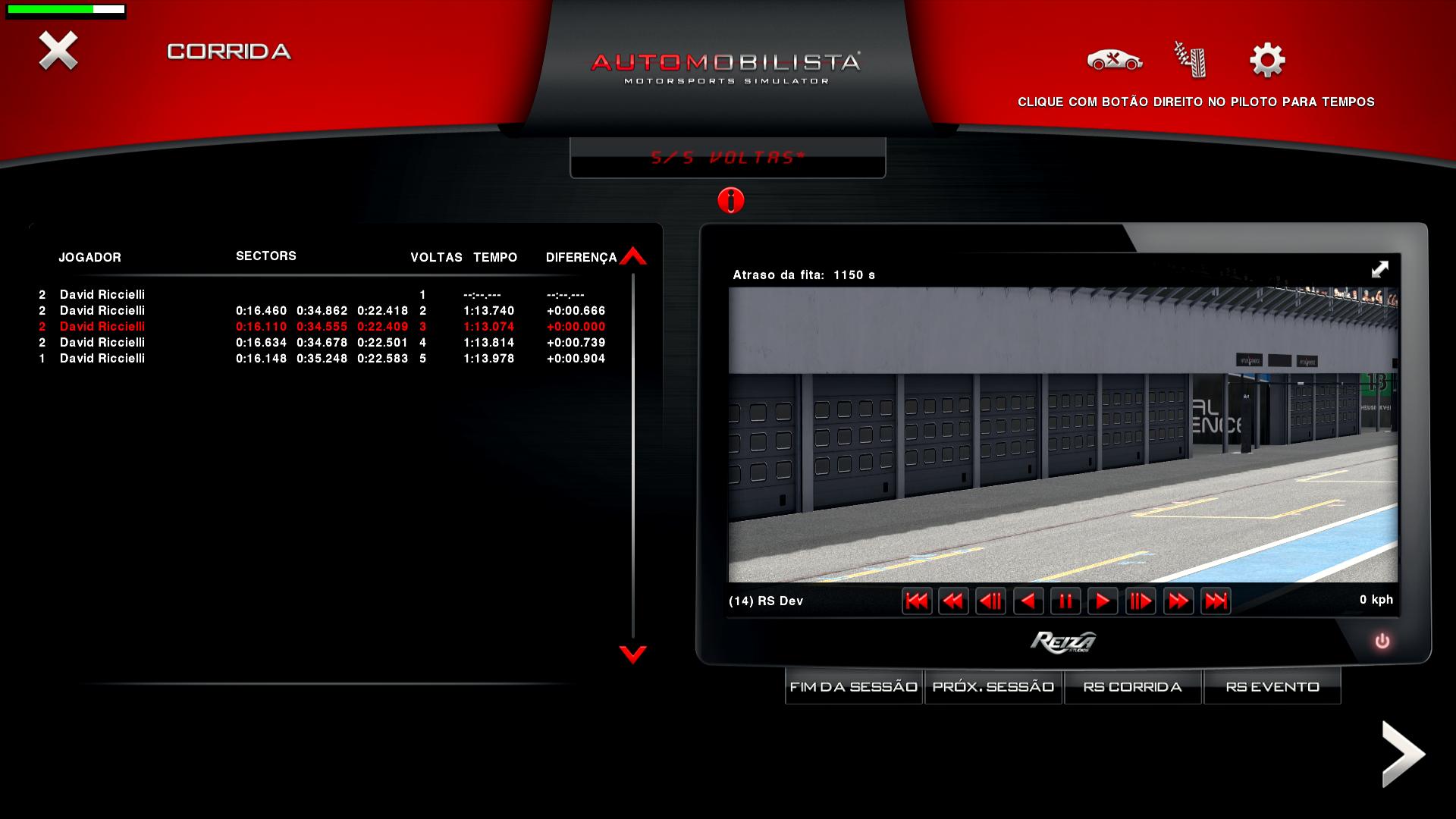Screen dimensions: 1456x819
Task: Slow rewind the replay
Action: point(990,601)
